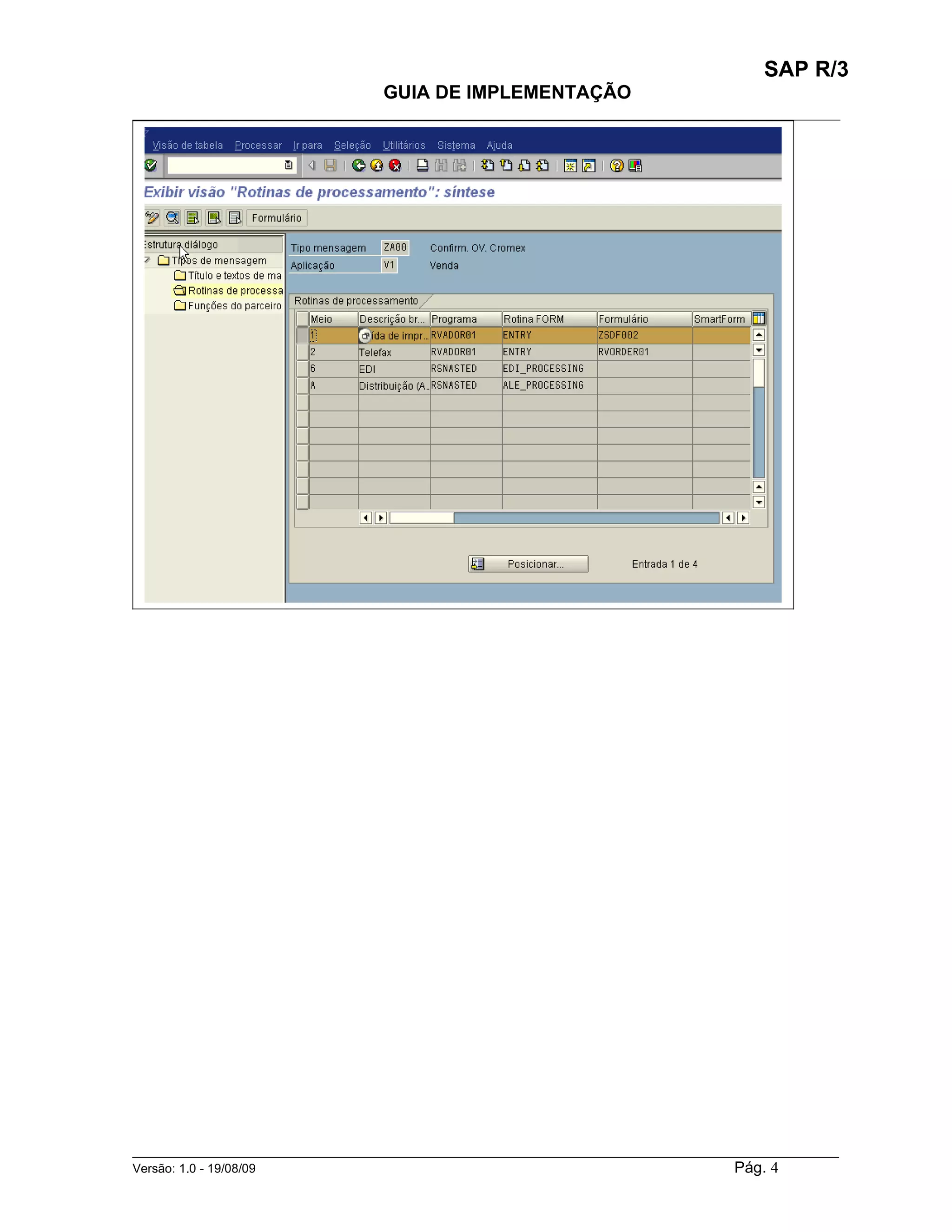Viewport: 952px width, 1232px height.
Task: Click the Details magnifier icon
Action: [x=172, y=218]
